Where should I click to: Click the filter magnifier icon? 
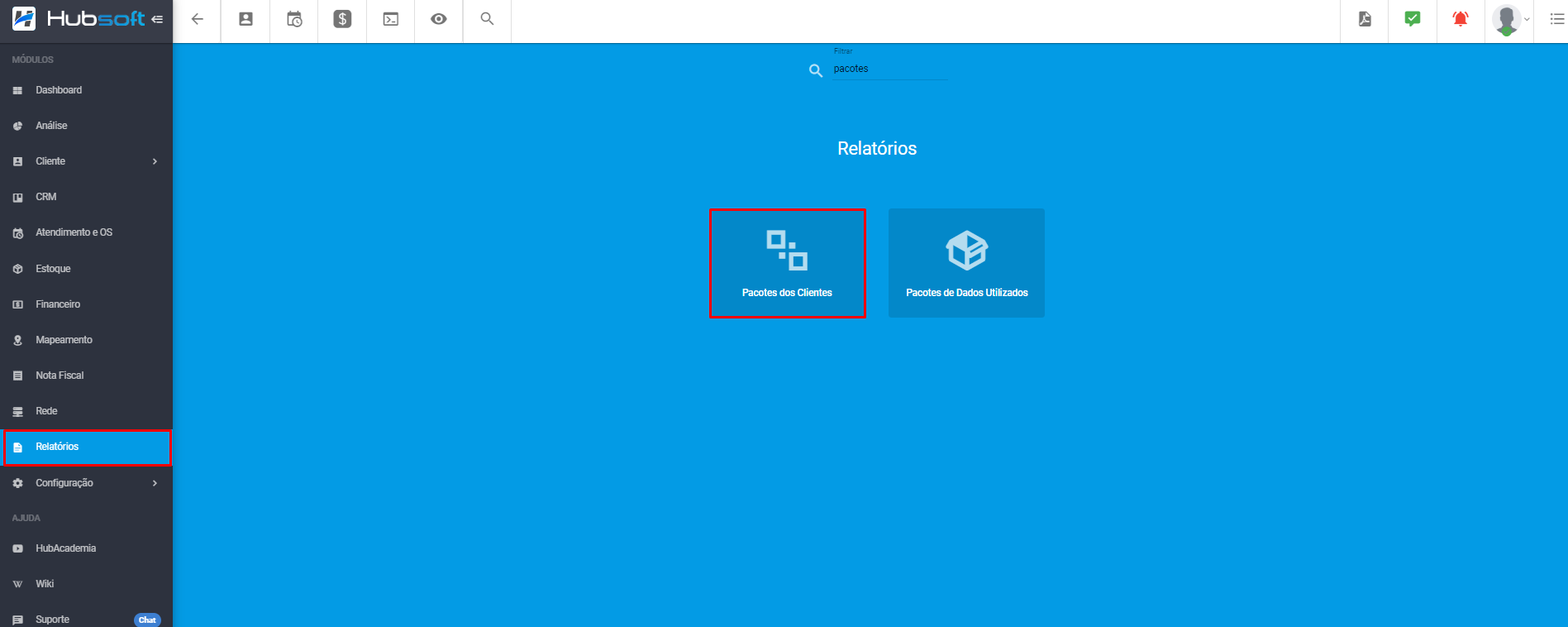tap(816, 71)
